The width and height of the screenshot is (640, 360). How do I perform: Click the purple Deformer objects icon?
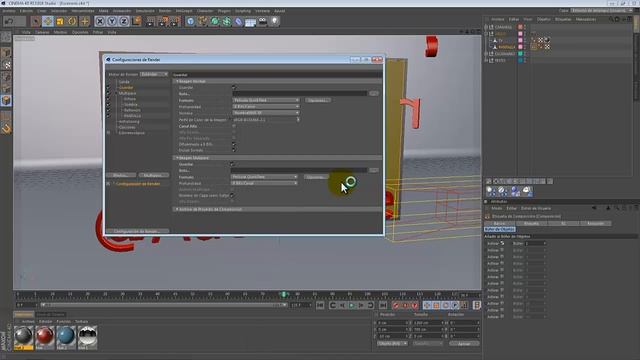coord(238,21)
